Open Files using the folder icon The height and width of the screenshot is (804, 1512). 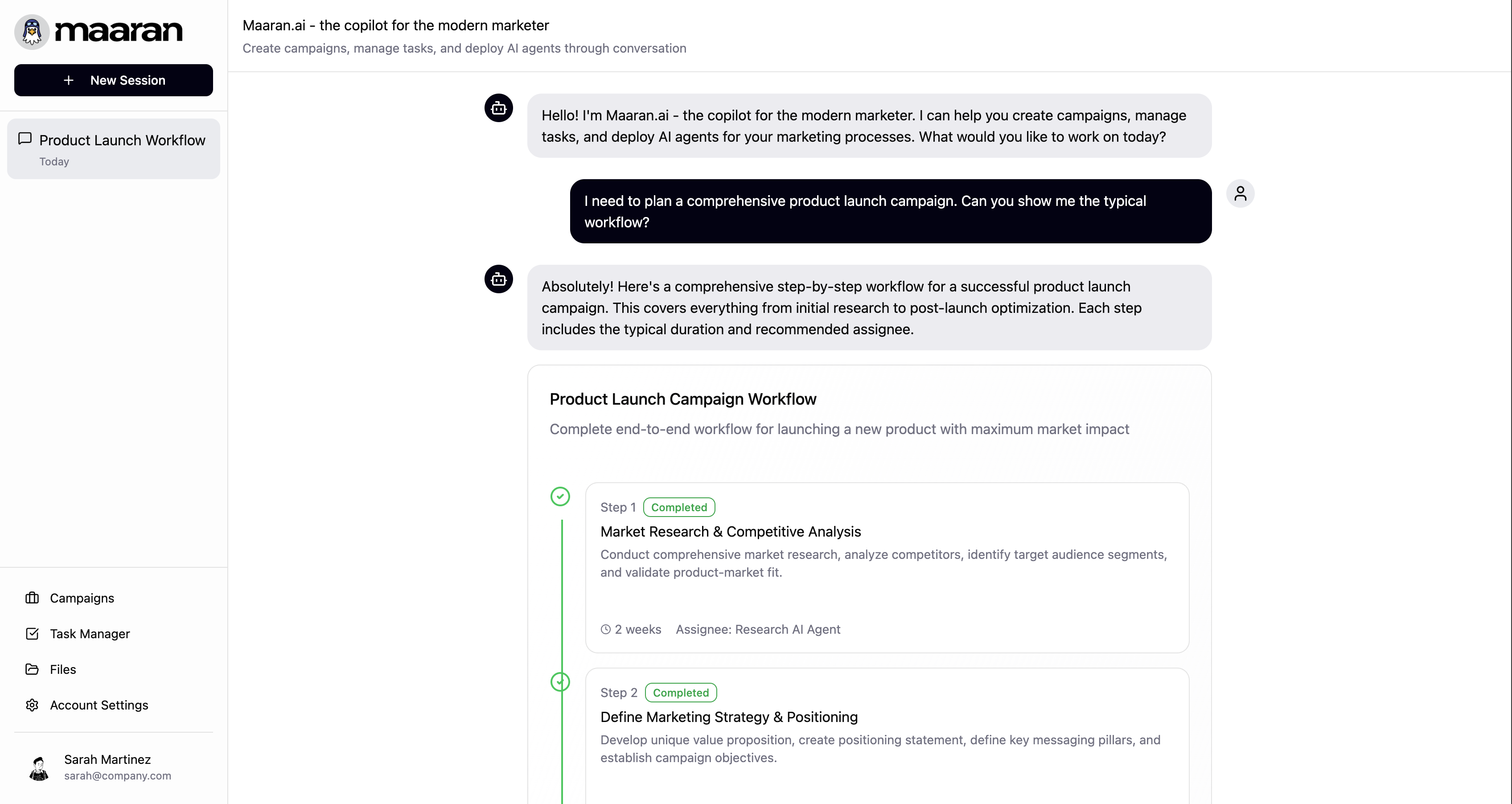[32, 669]
